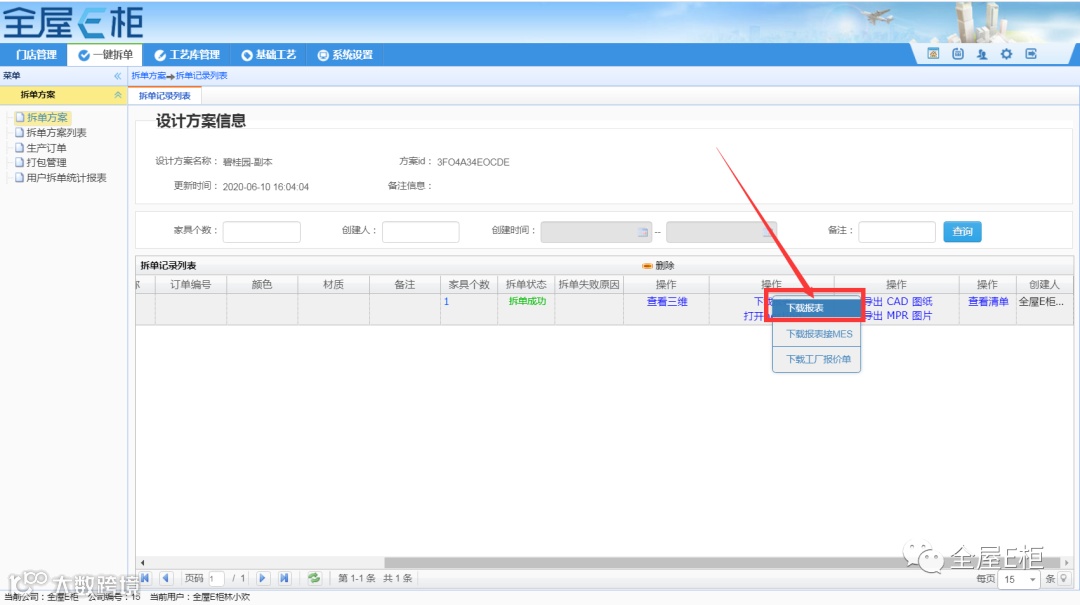The image size is (1080, 605).
Task: Click the 导出 CAD 图纸 link
Action: [x=898, y=301]
